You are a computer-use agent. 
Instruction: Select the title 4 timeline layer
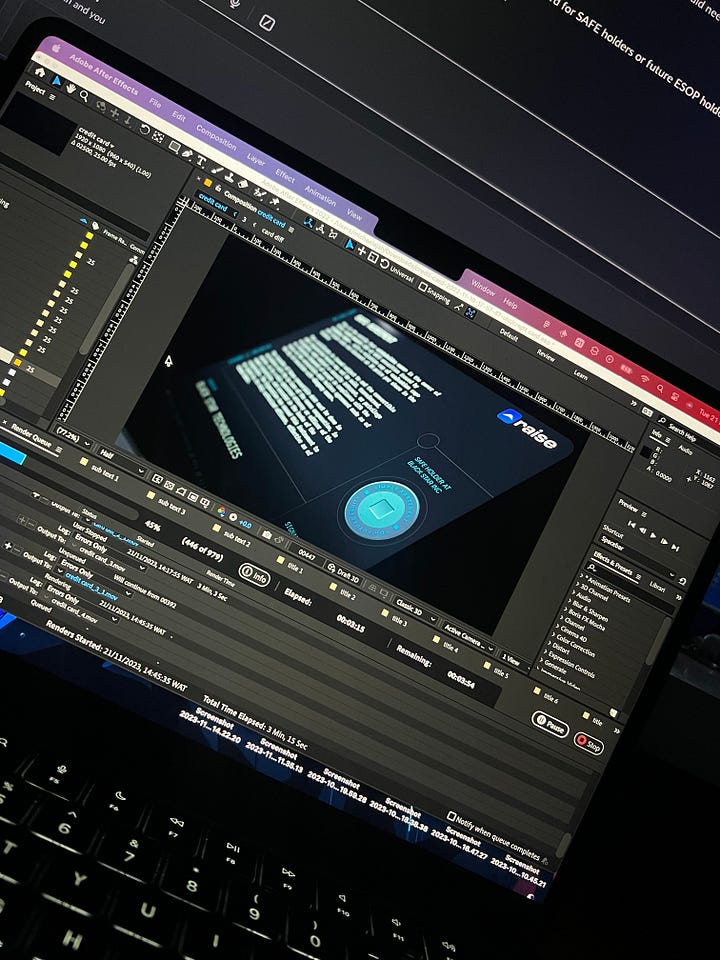tap(450, 646)
